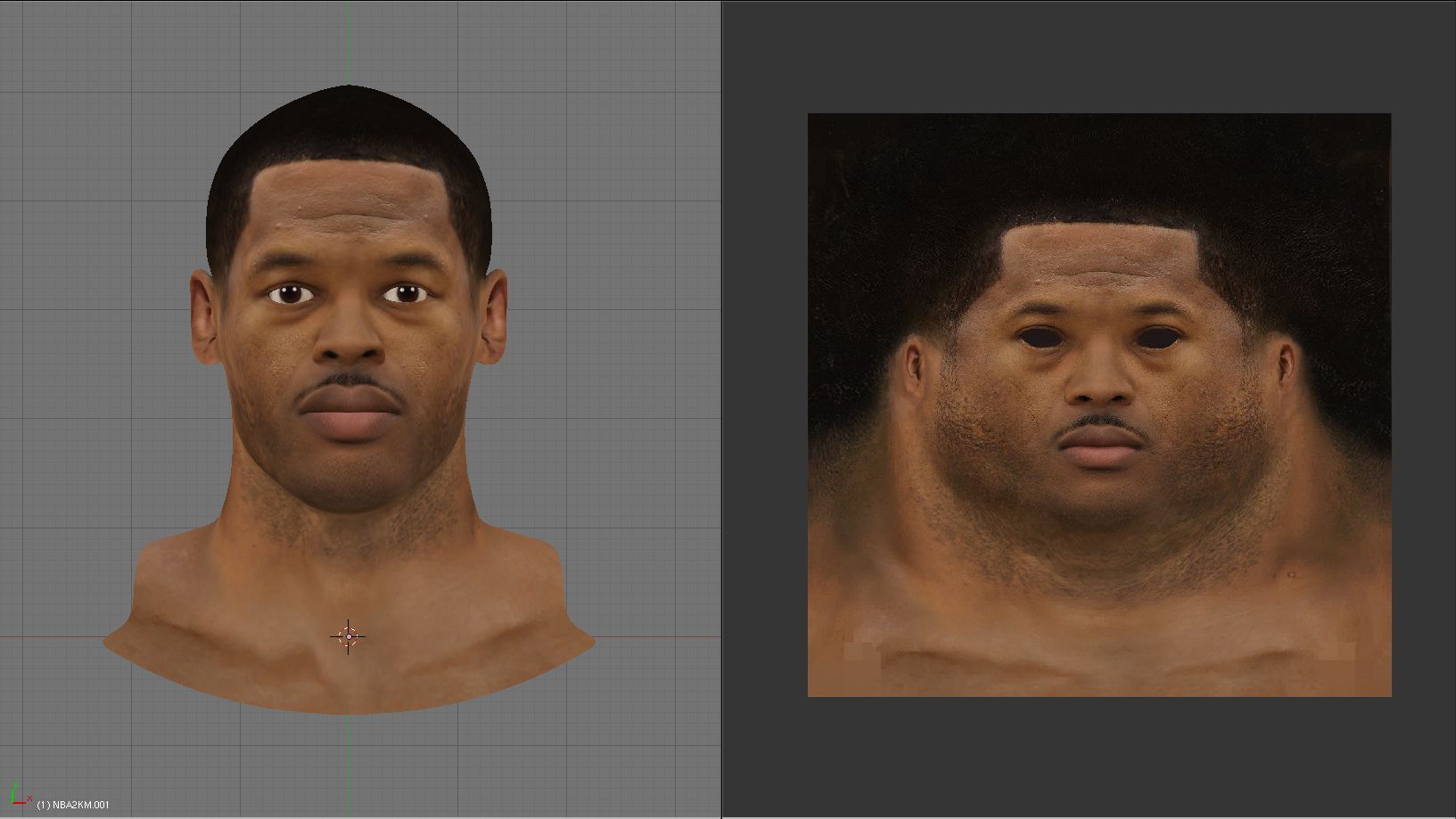Click the XY axis orientation gizmo
The width and height of the screenshot is (1456, 819).
pos(17,796)
